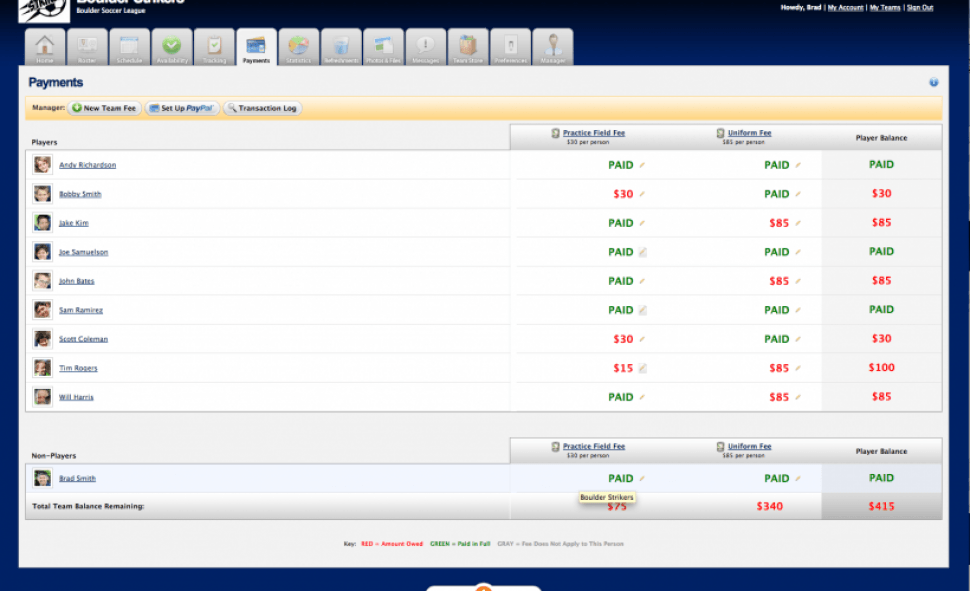Edit Jake Kim's $85 Uniform Fee payment
Screen dimensions: 970x591
coord(795,222)
